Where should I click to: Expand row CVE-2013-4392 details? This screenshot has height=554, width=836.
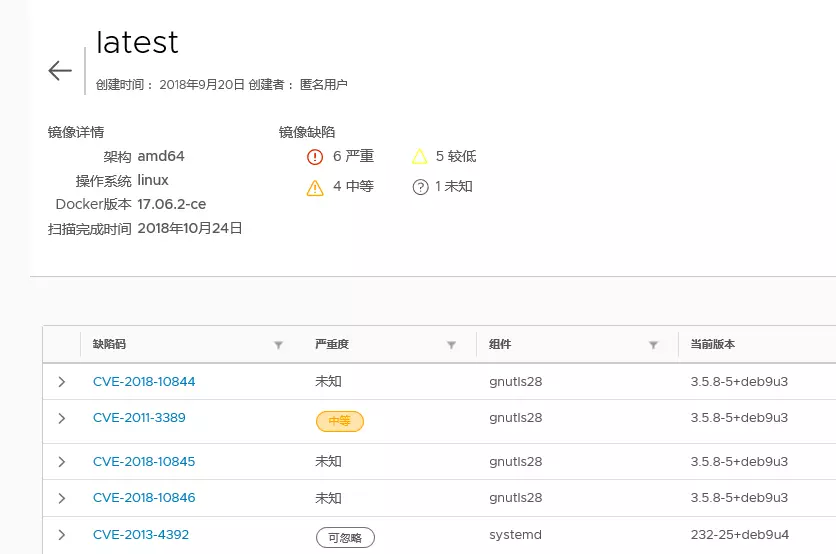(x=62, y=535)
